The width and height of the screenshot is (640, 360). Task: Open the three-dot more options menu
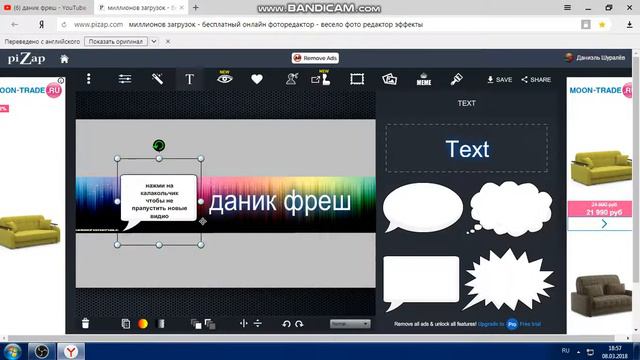(89, 79)
